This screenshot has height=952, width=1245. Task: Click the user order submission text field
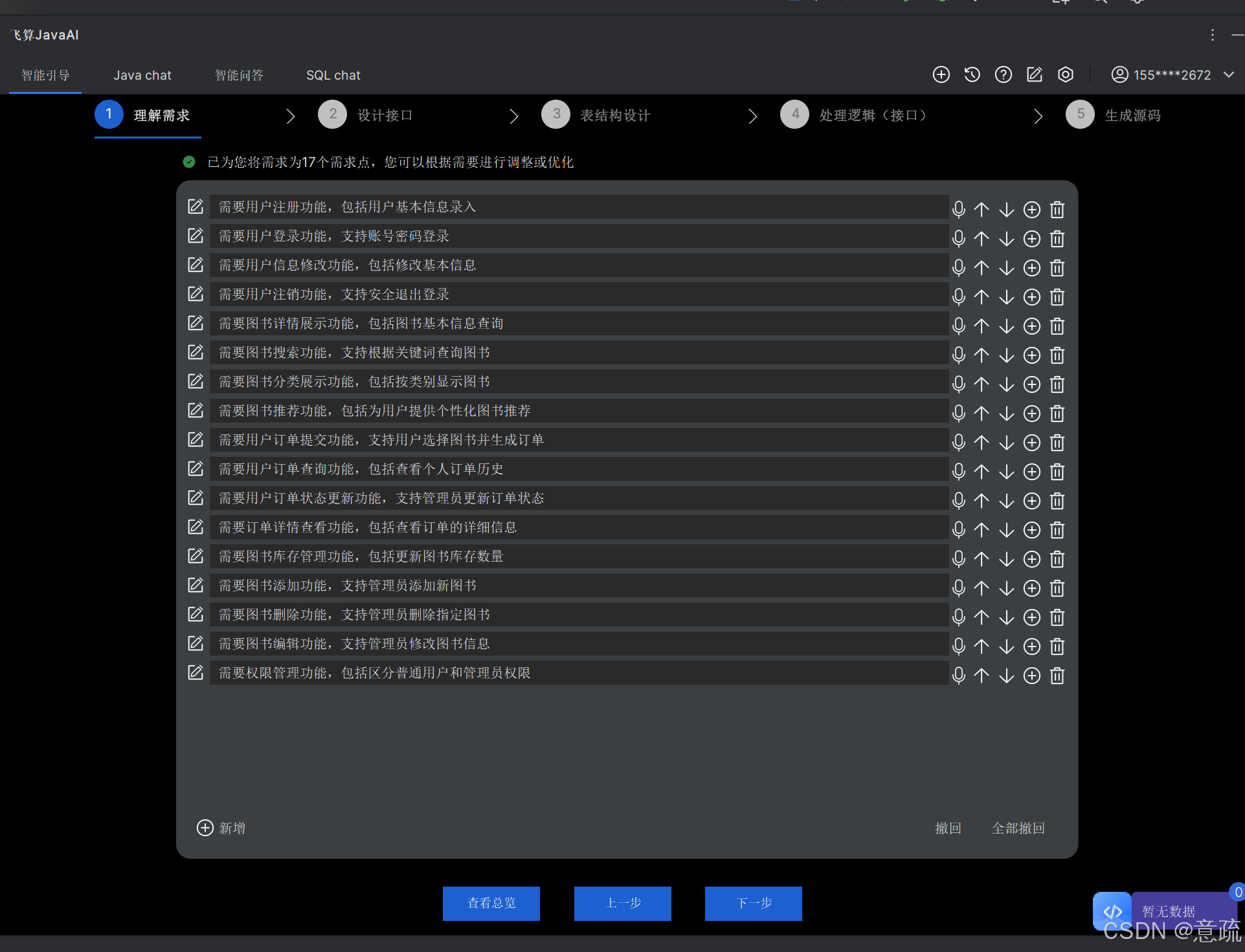[579, 440]
